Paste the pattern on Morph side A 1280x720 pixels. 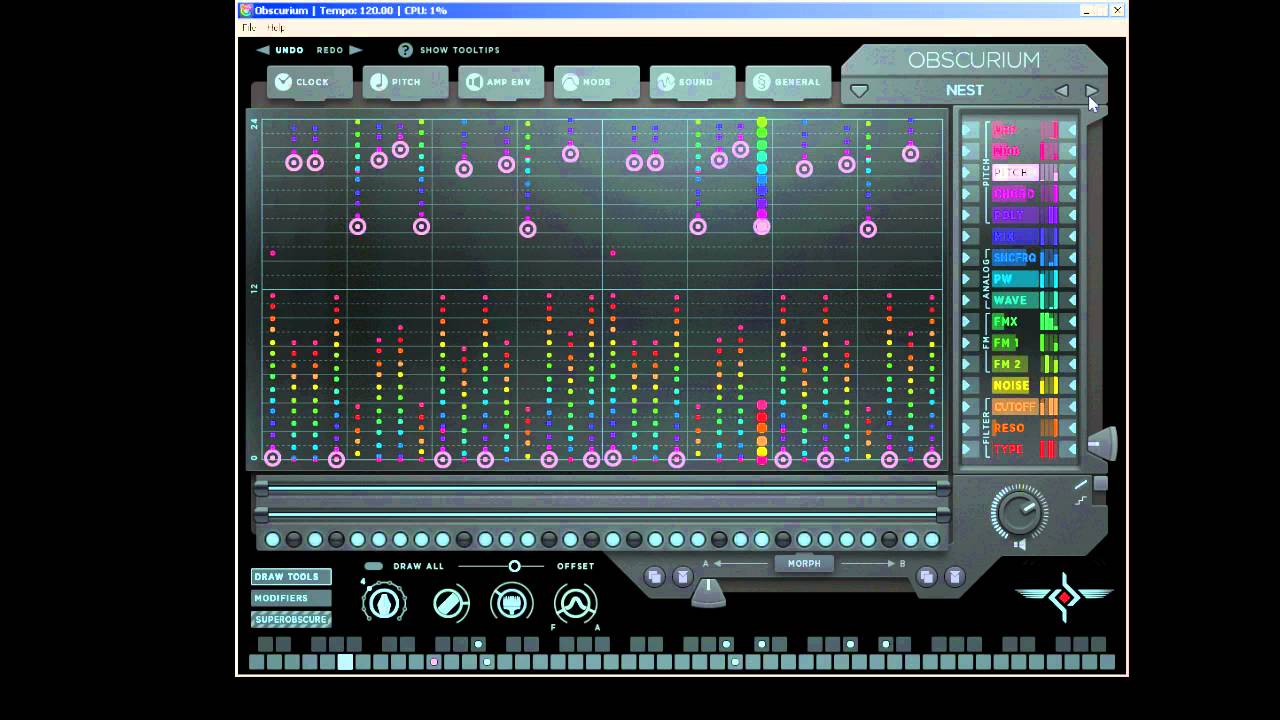pyautogui.click(x=682, y=576)
